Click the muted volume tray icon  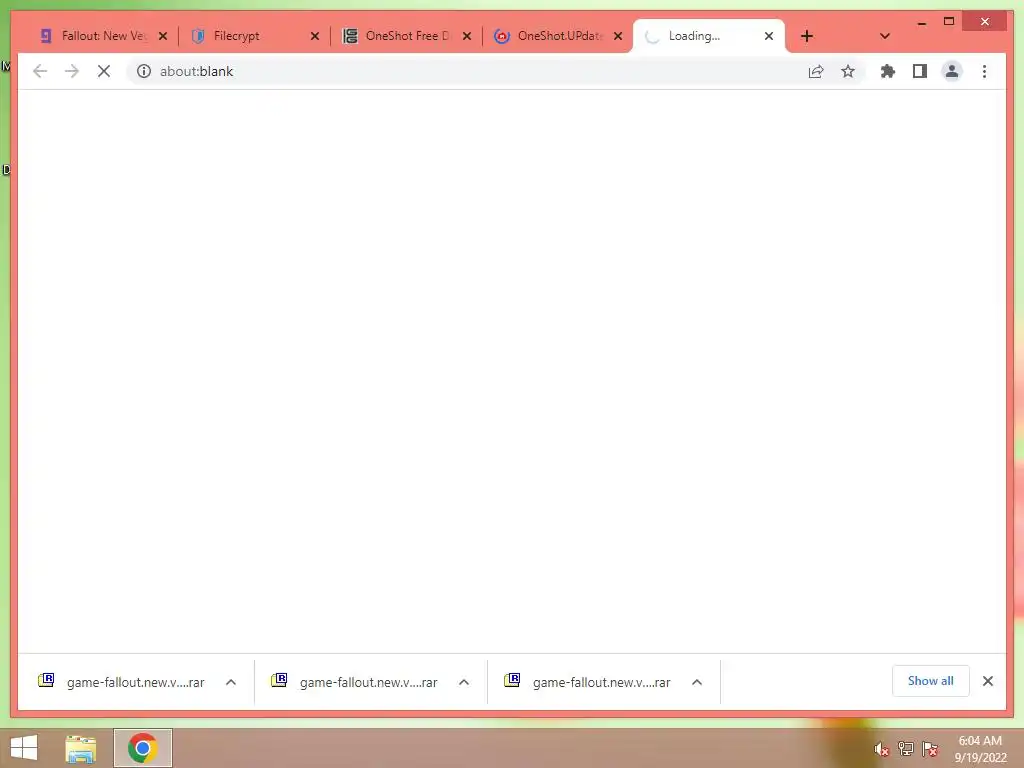point(882,749)
